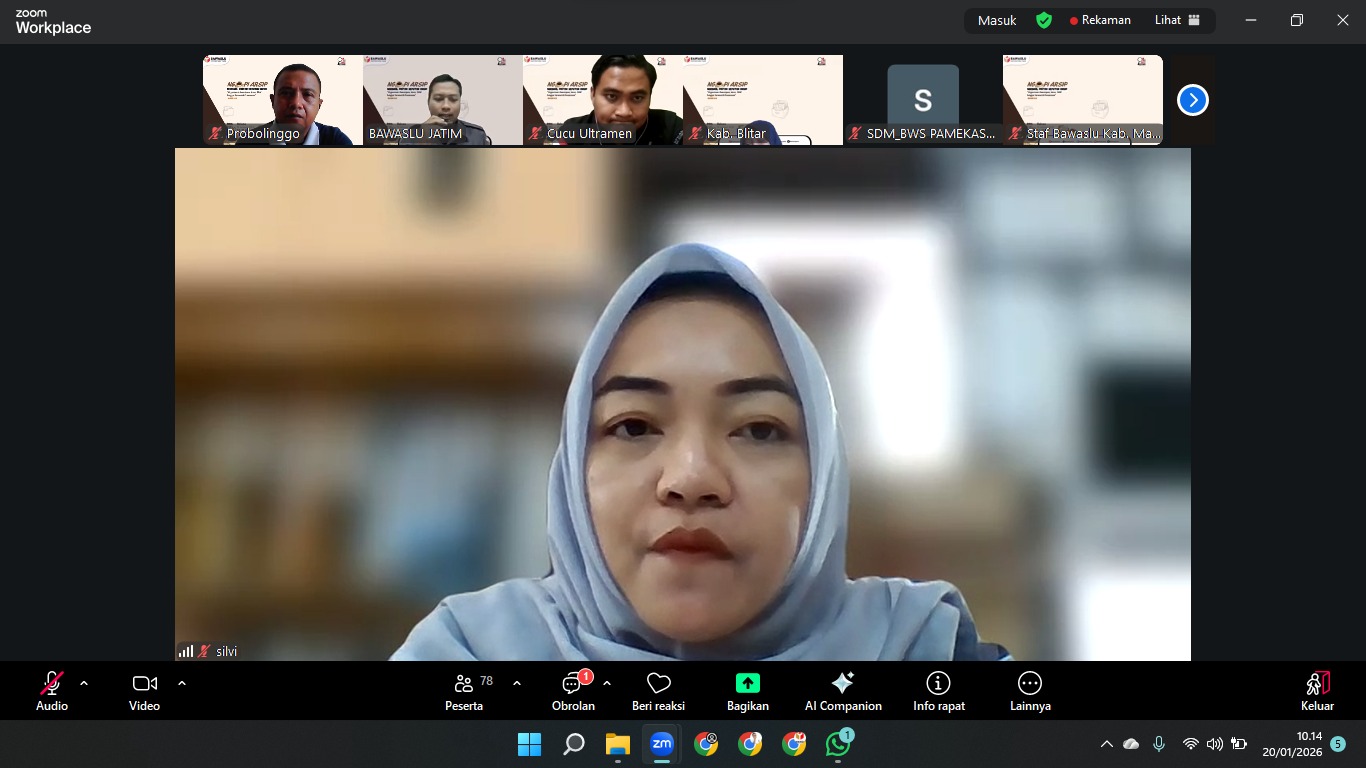Click the Masuk sign-in button

997,20
